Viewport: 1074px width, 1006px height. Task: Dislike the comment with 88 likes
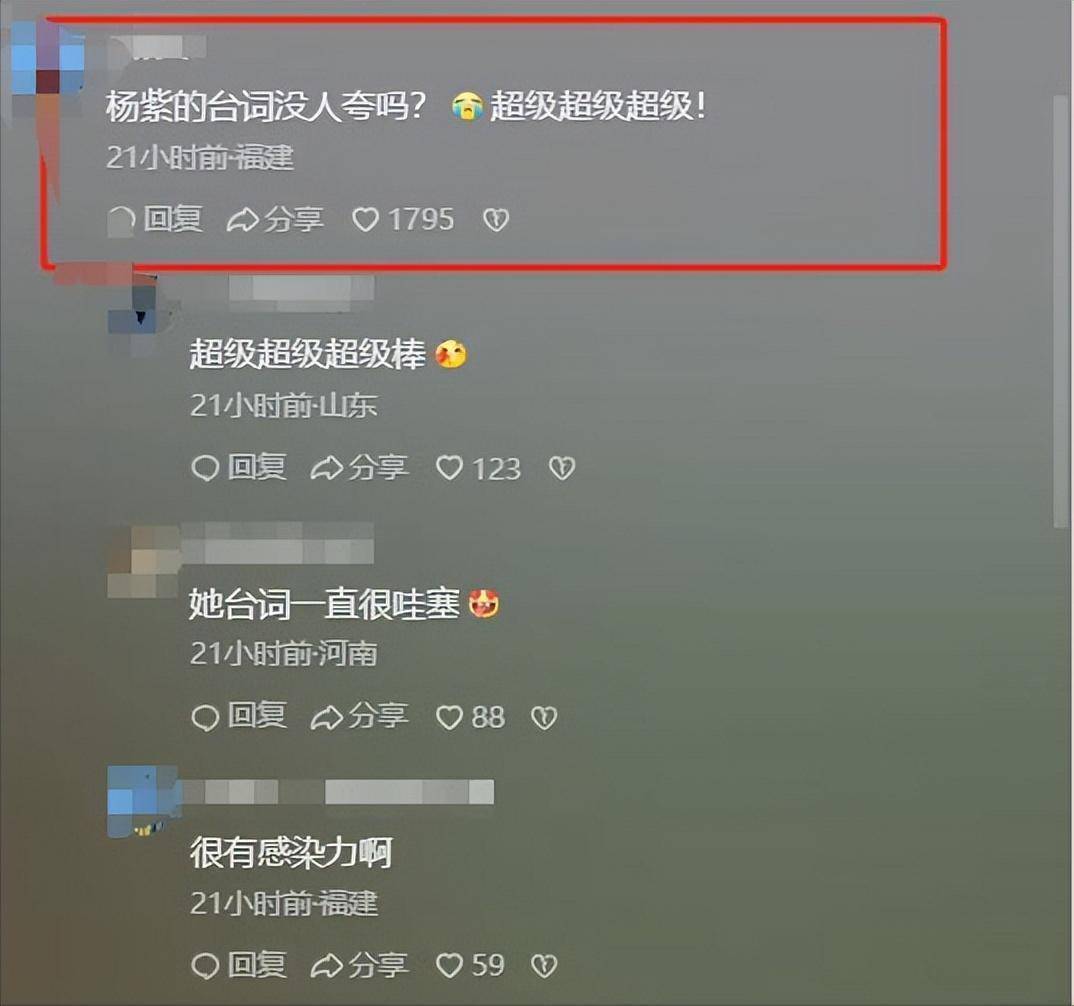click(545, 718)
